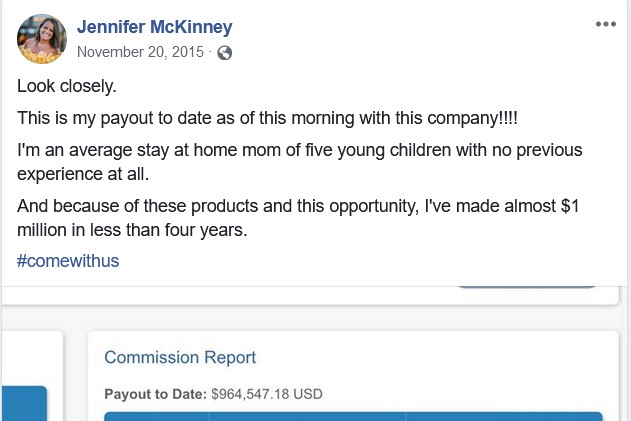The width and height of the screenshot is (631, 421).
Task: Click the 'average stay at home mom' sentence
Action: 299,150
